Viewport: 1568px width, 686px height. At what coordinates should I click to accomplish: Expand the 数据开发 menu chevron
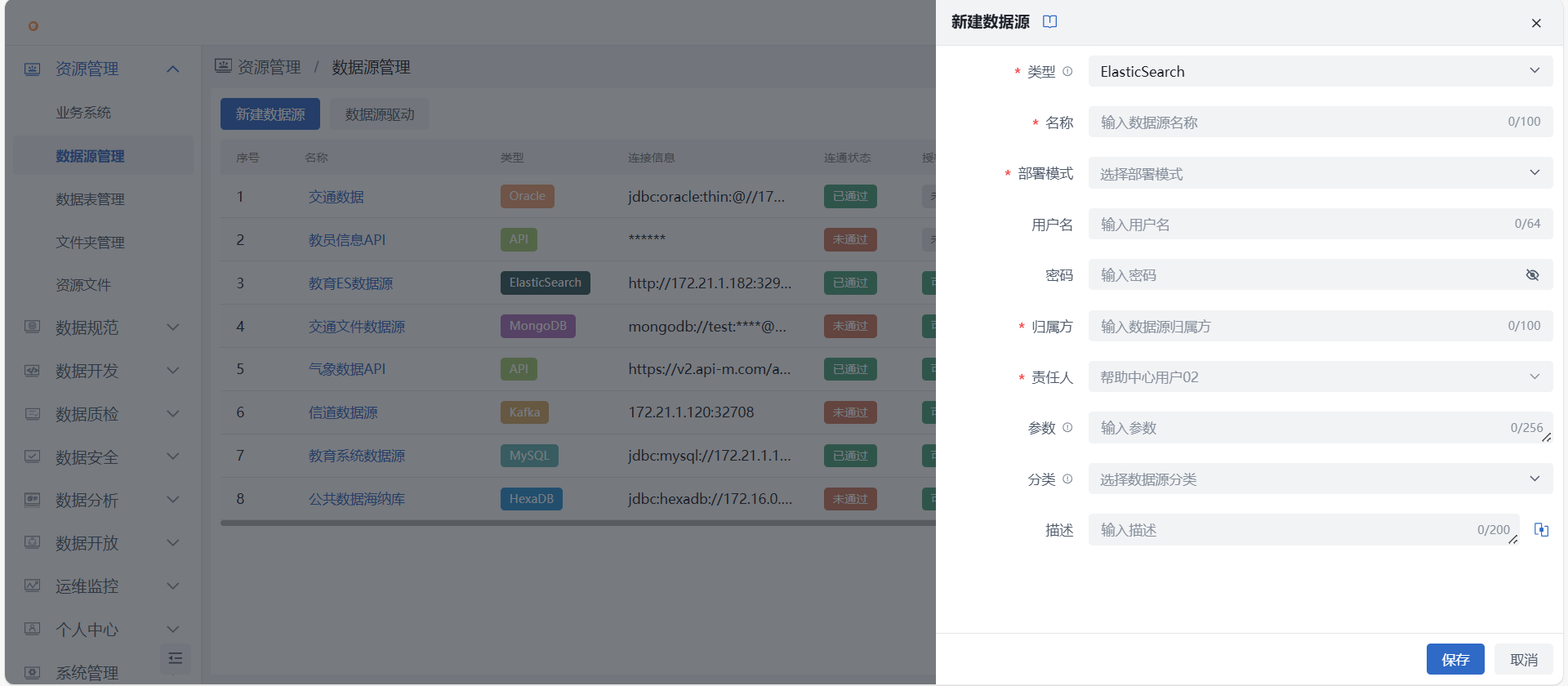pyautogui.click(x=173, y=371)
